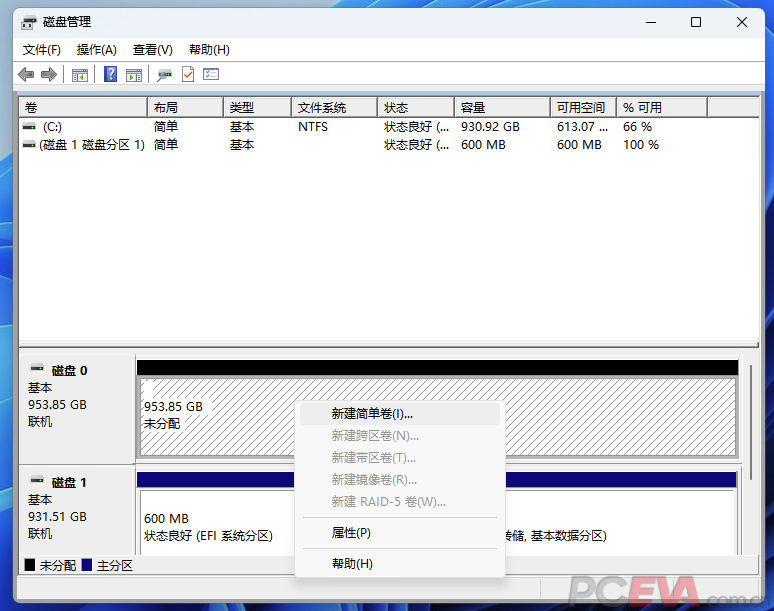Screen dimensions: 774x611
Task: Open the 帮助(H) menu
Action: (x=209, y=50)
